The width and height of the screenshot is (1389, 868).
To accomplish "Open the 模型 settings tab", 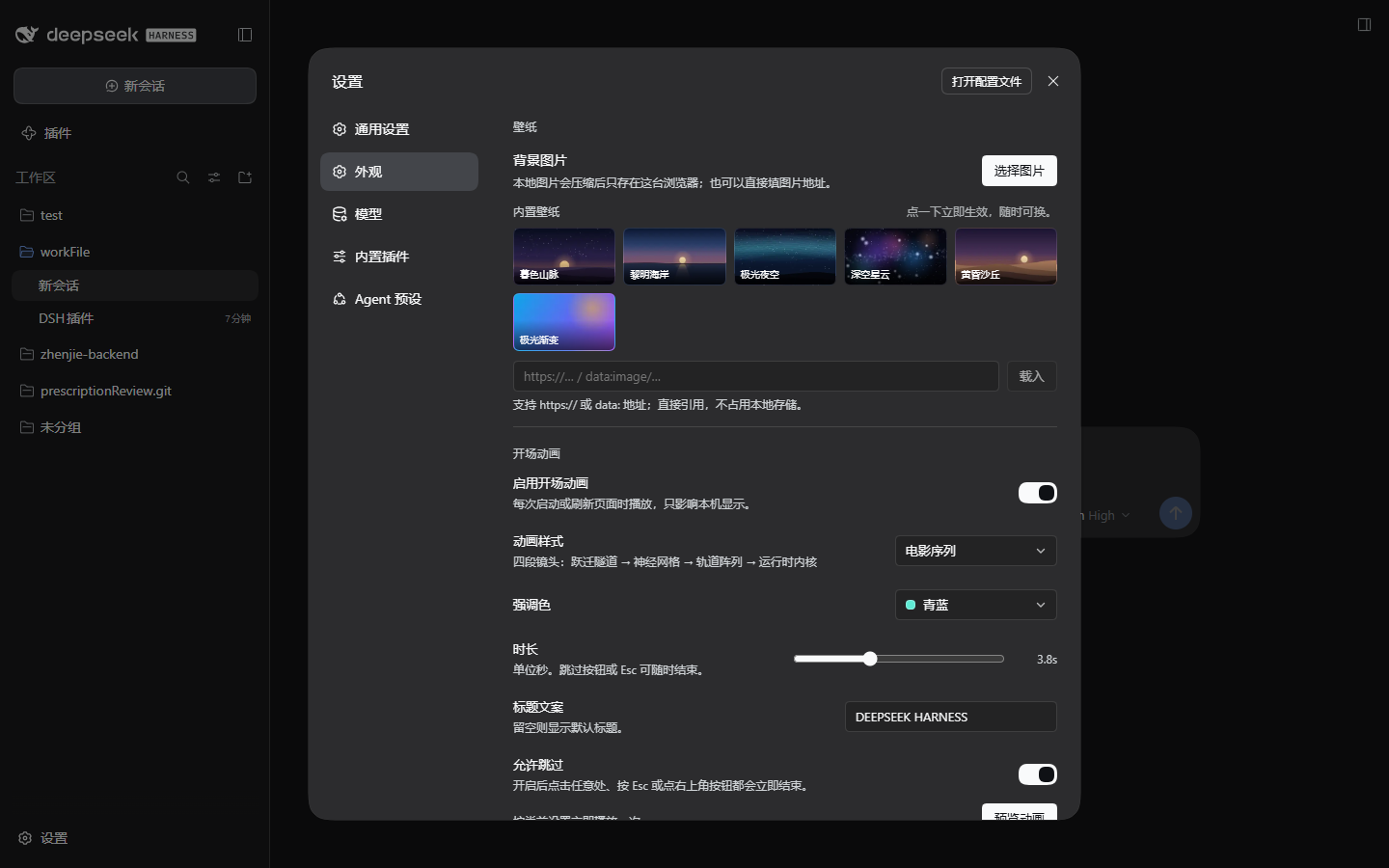I will [399, 214].
